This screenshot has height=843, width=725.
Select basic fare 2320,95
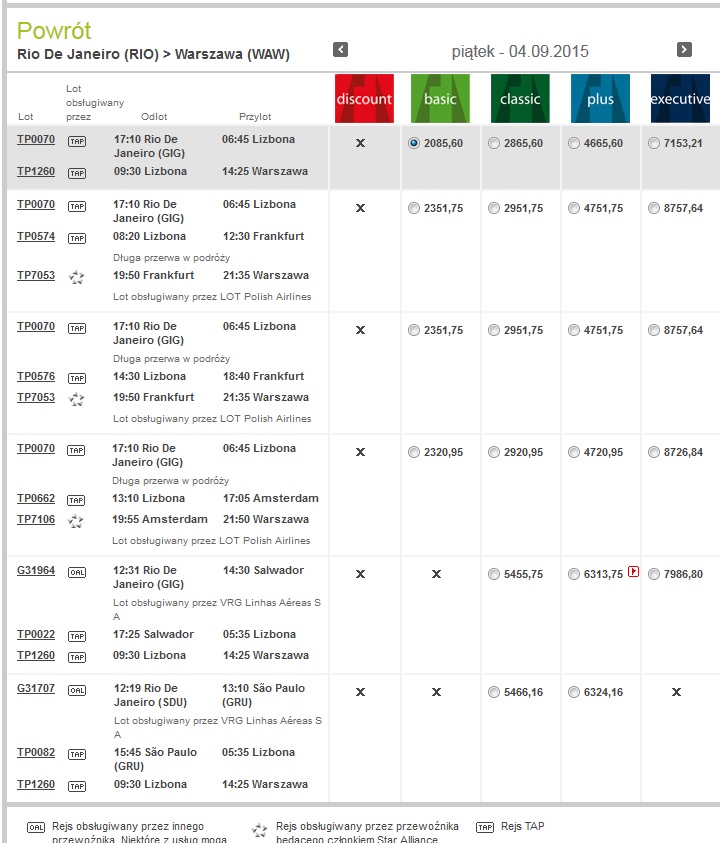[x=413, y=452]
